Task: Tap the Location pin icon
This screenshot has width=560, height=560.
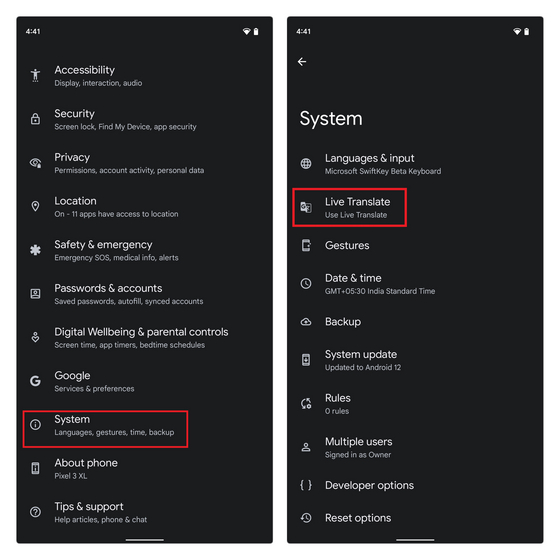Action: [x=35, y=206]
